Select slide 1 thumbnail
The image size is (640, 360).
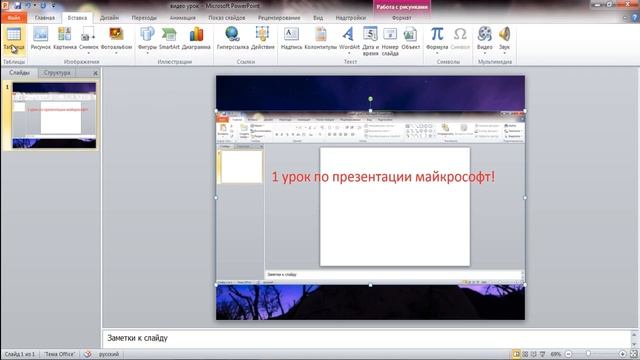54,115
